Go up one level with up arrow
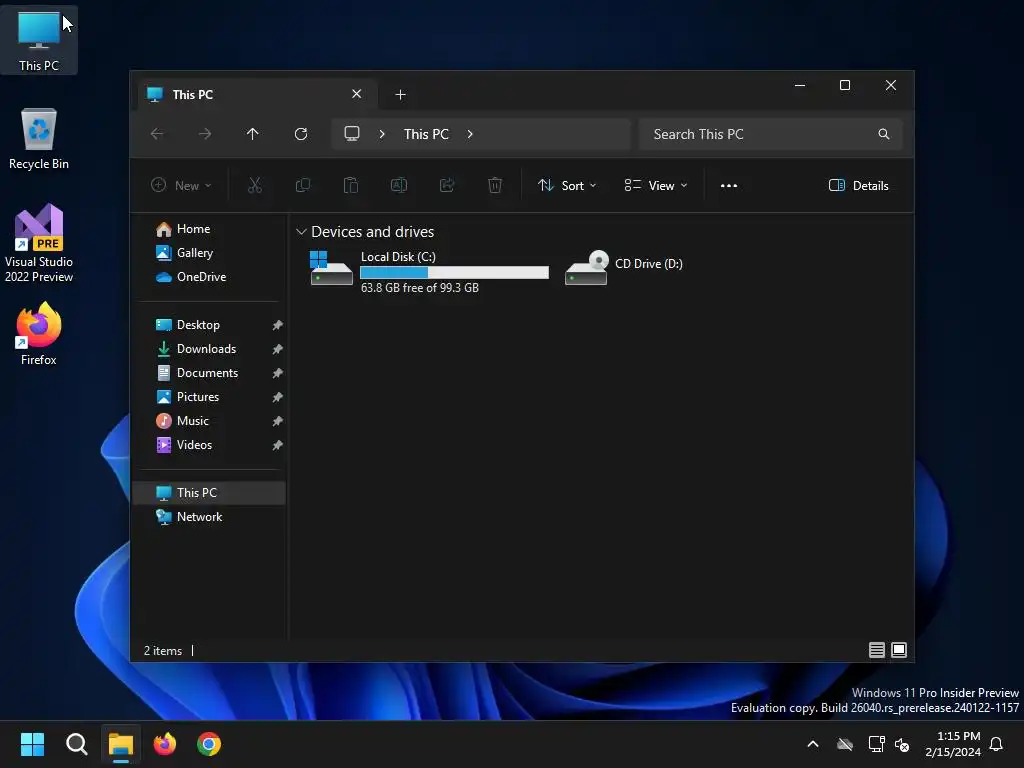 click(x=253, y=134)
